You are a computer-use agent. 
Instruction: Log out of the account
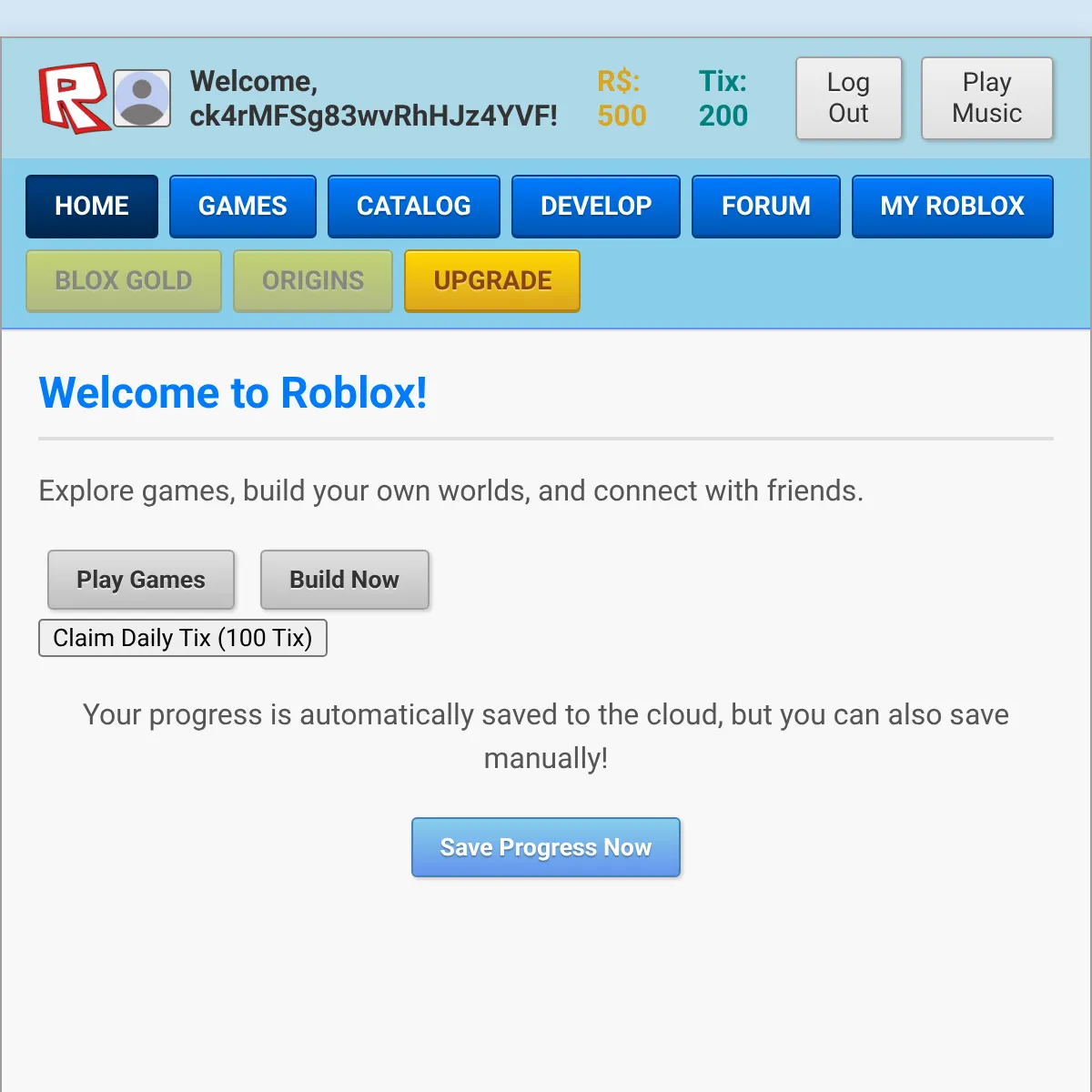tap(848, 98)
